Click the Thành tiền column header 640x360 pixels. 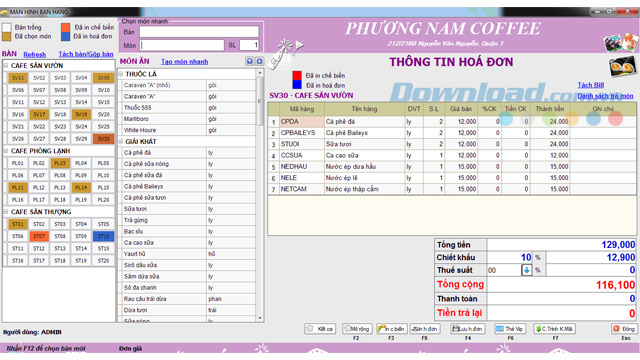(549, 109)
